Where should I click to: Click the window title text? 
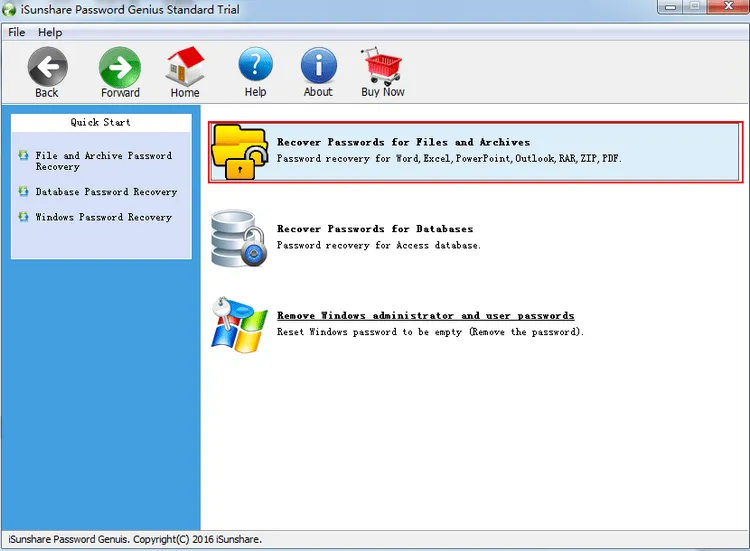coord(130,10)
